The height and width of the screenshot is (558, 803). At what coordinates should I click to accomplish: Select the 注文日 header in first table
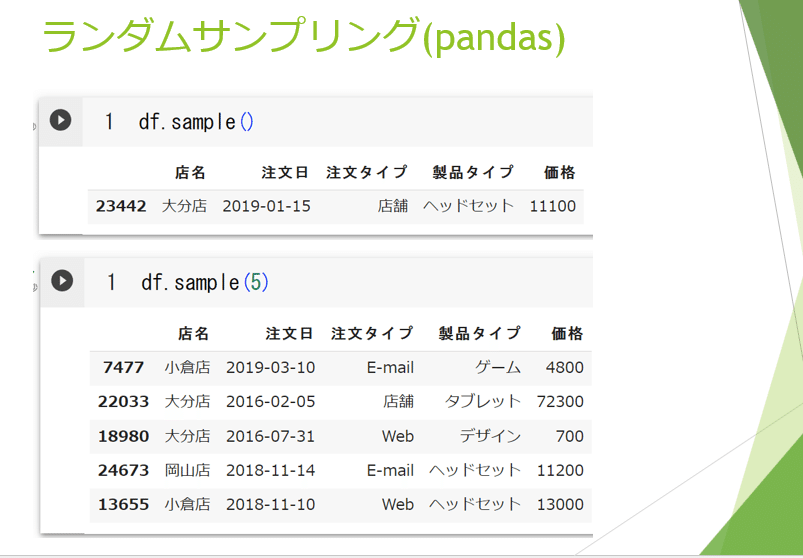click(x=285, y=173)
